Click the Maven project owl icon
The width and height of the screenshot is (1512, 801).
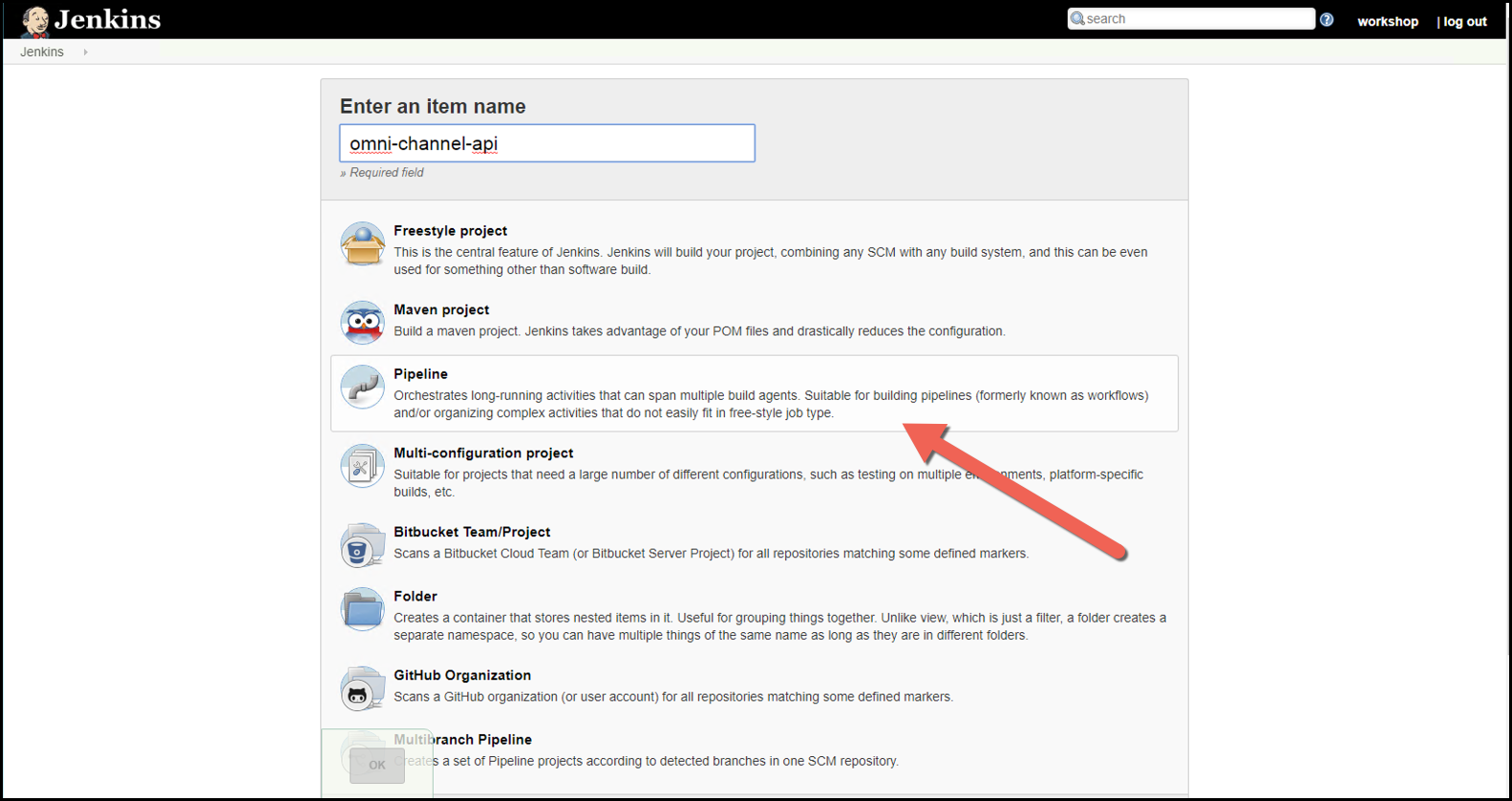[362, 323]
